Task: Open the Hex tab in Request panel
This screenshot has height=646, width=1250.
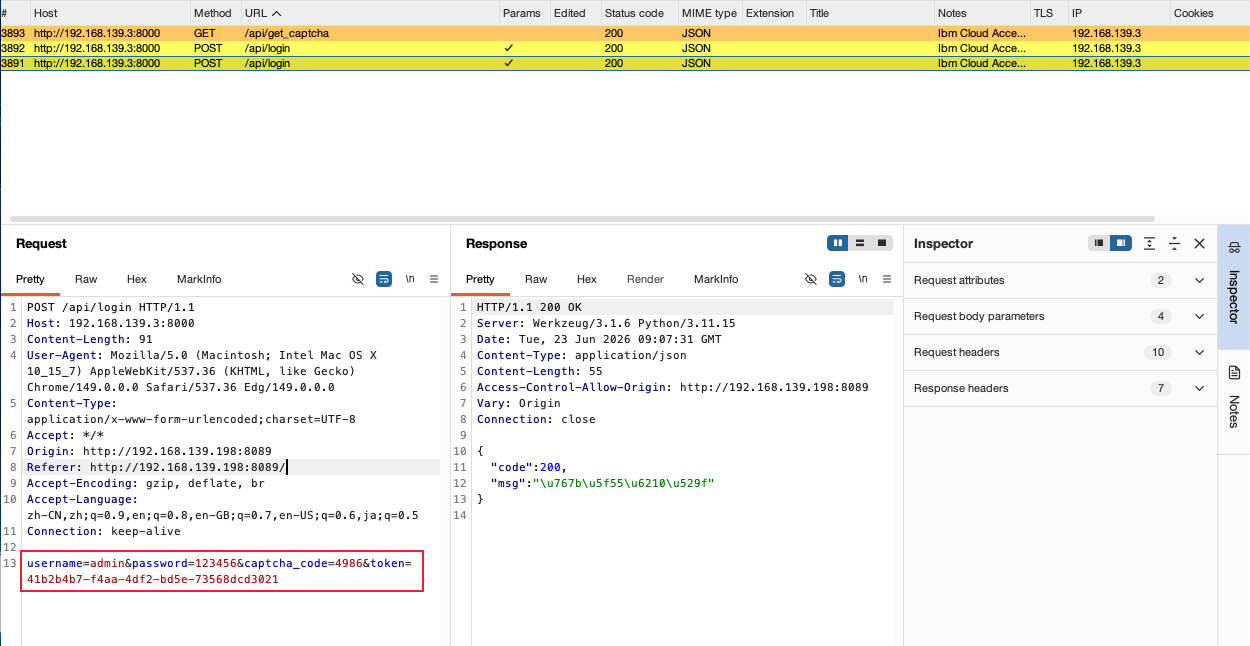Action: tap(137, 279)
